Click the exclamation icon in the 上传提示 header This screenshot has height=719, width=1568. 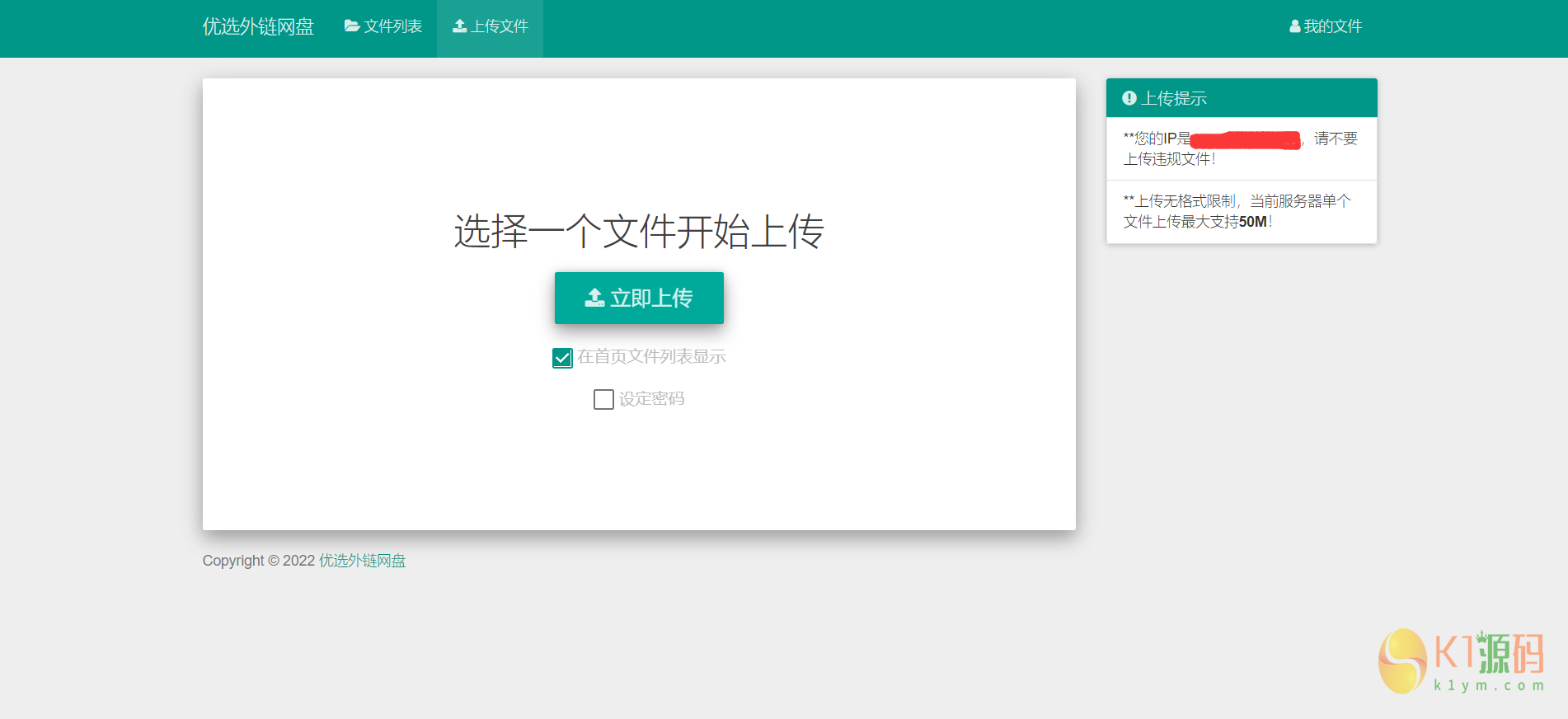pyautogui.click(x=1129, y=98)
